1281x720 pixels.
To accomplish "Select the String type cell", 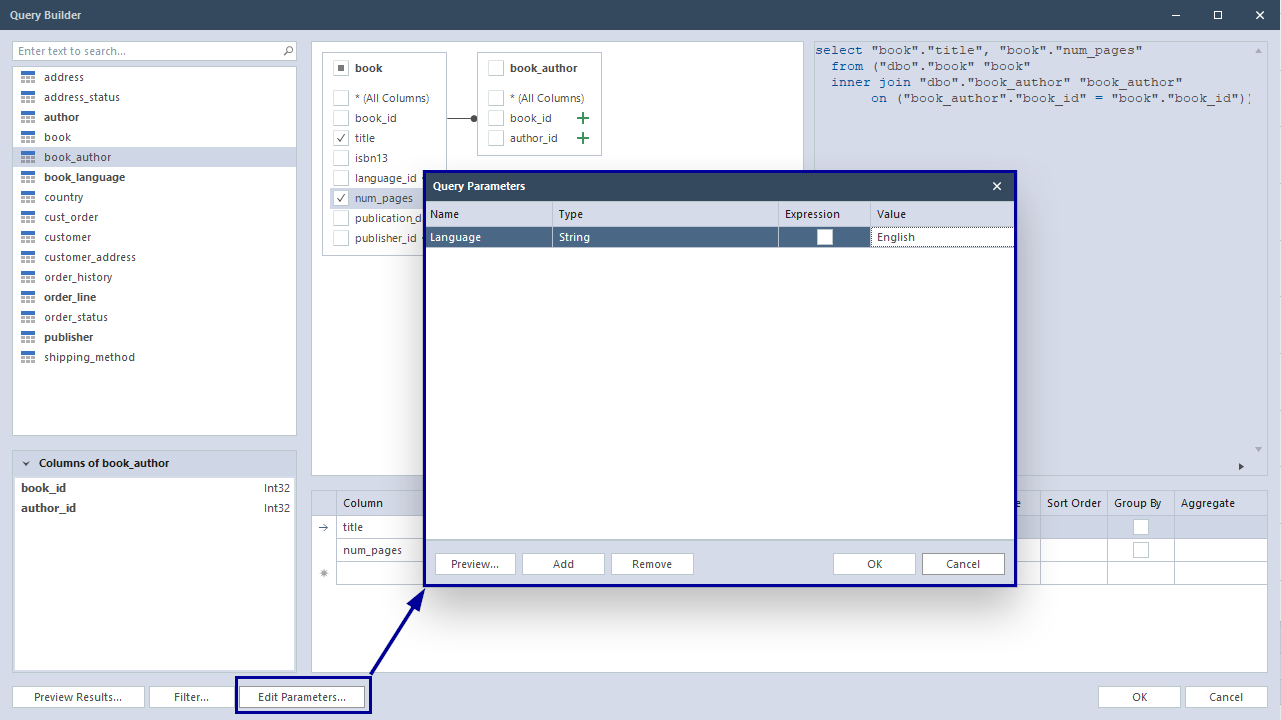I will (665, 237).
